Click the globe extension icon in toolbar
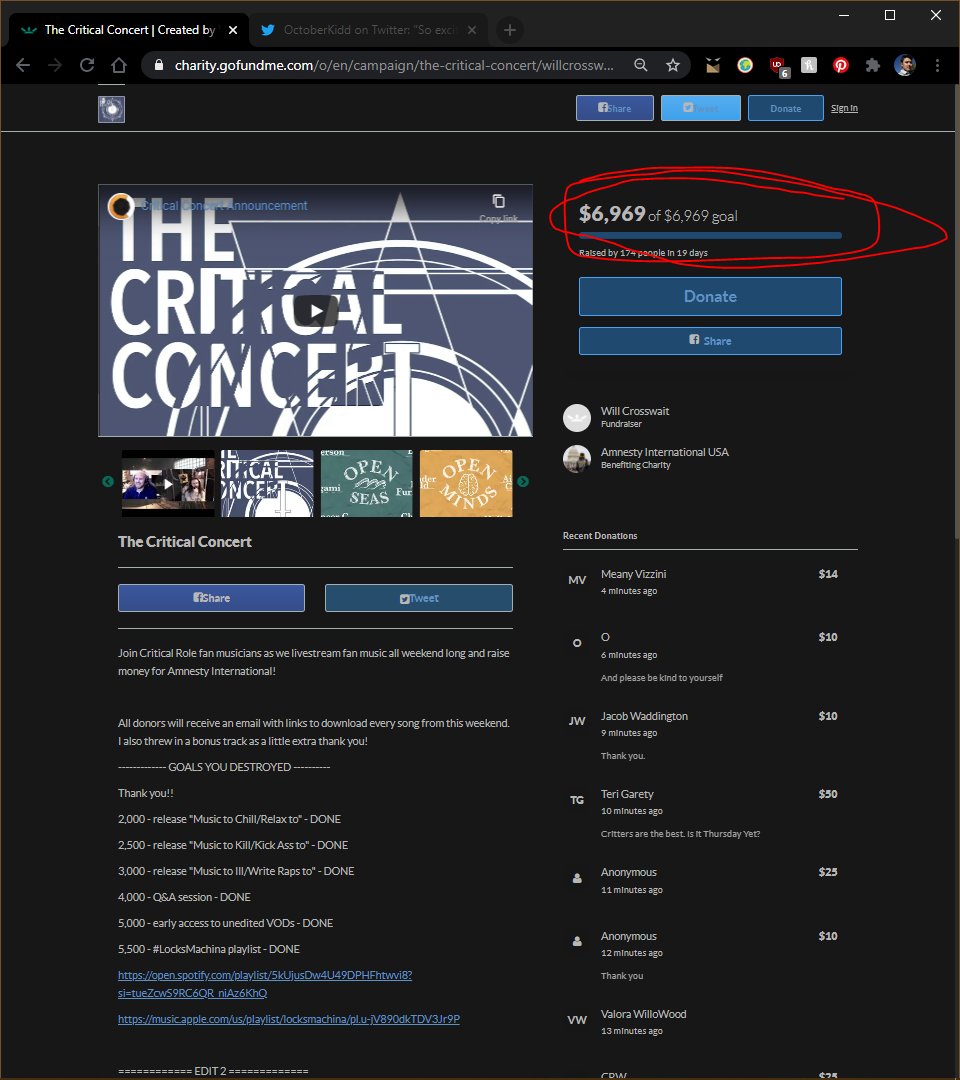 coord(745,65)
